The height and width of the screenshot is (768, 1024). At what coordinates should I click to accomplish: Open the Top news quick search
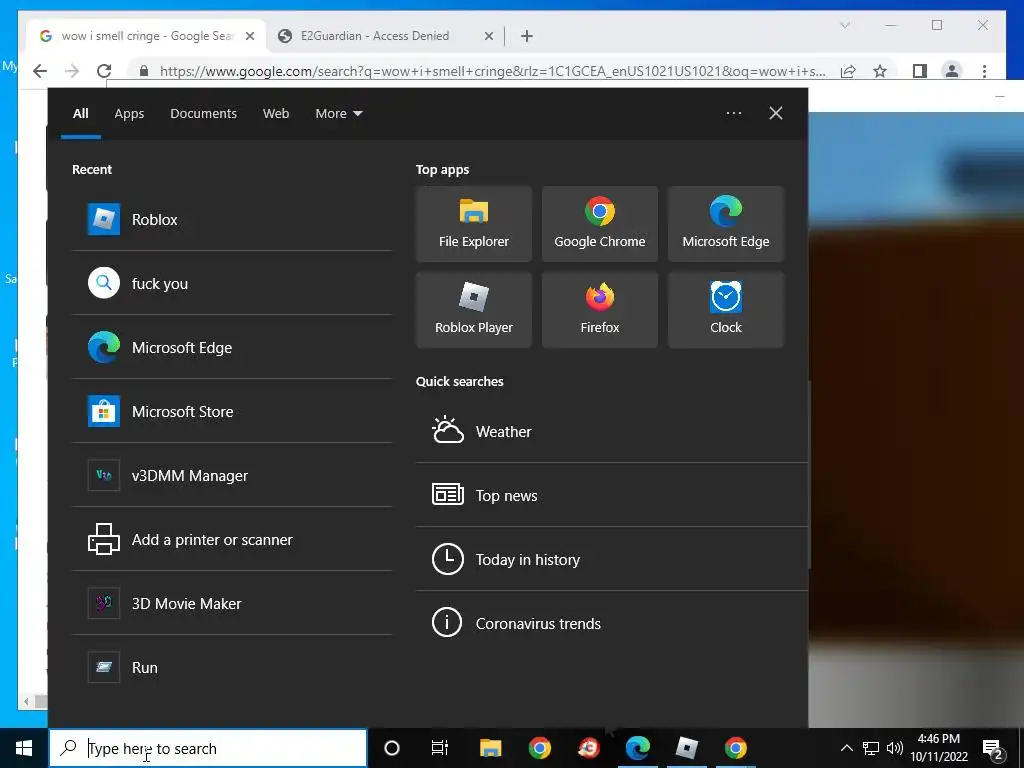point(612,496)
